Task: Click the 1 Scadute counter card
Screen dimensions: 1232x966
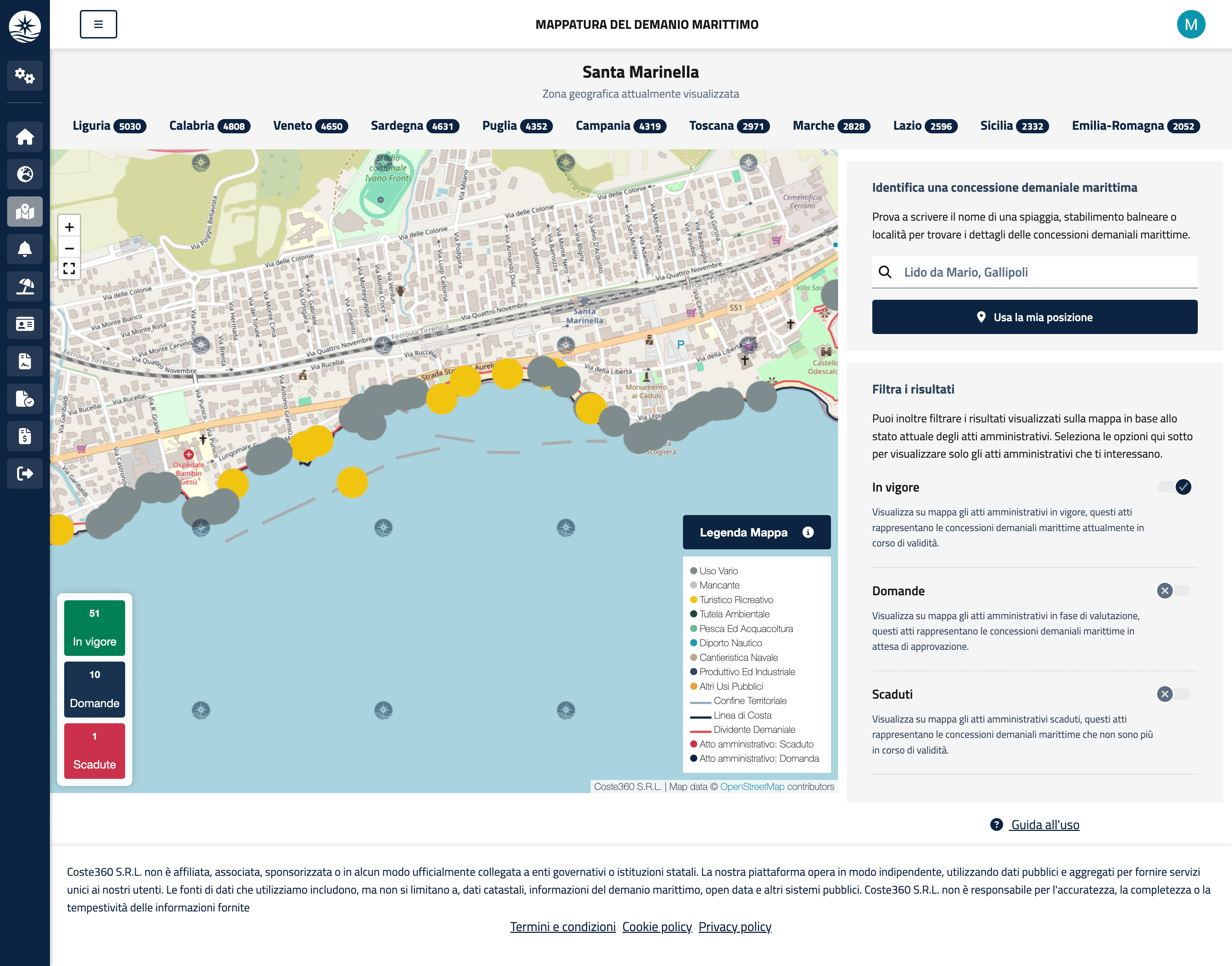Action: click(x=94, y=751)
